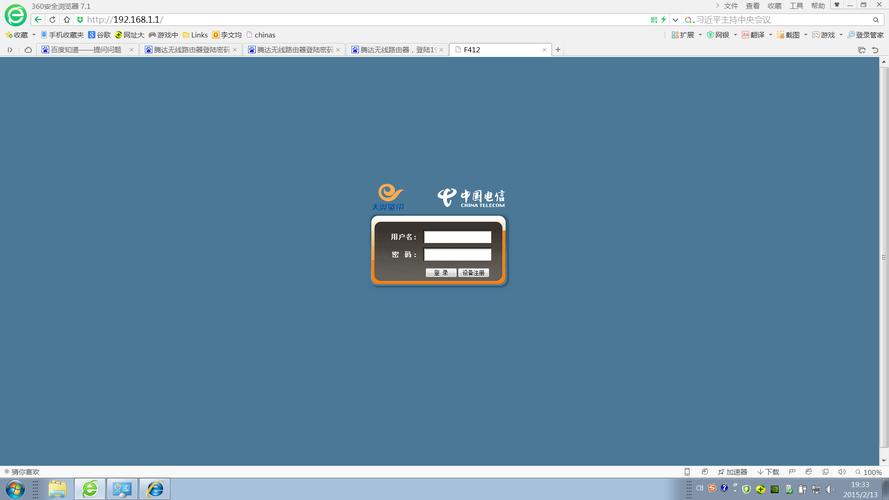Screen dimensions: 889x500
Task: Open the 工具 menu
Action: point(796,5)
